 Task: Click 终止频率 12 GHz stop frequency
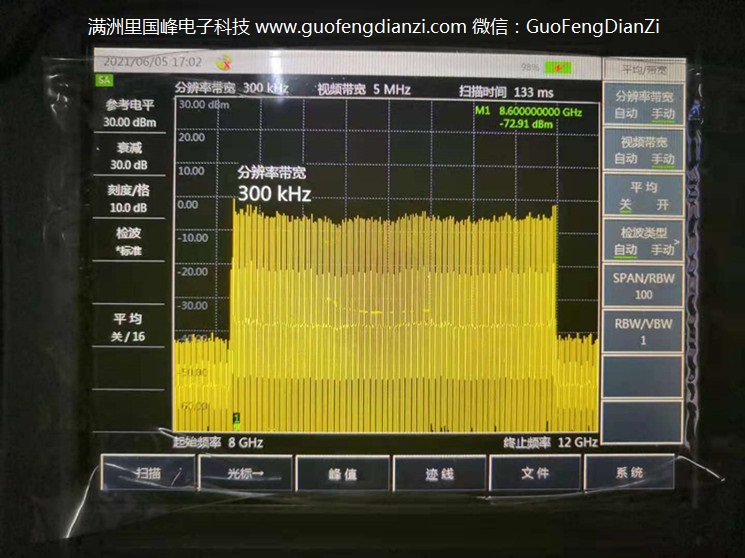(550, 443)
